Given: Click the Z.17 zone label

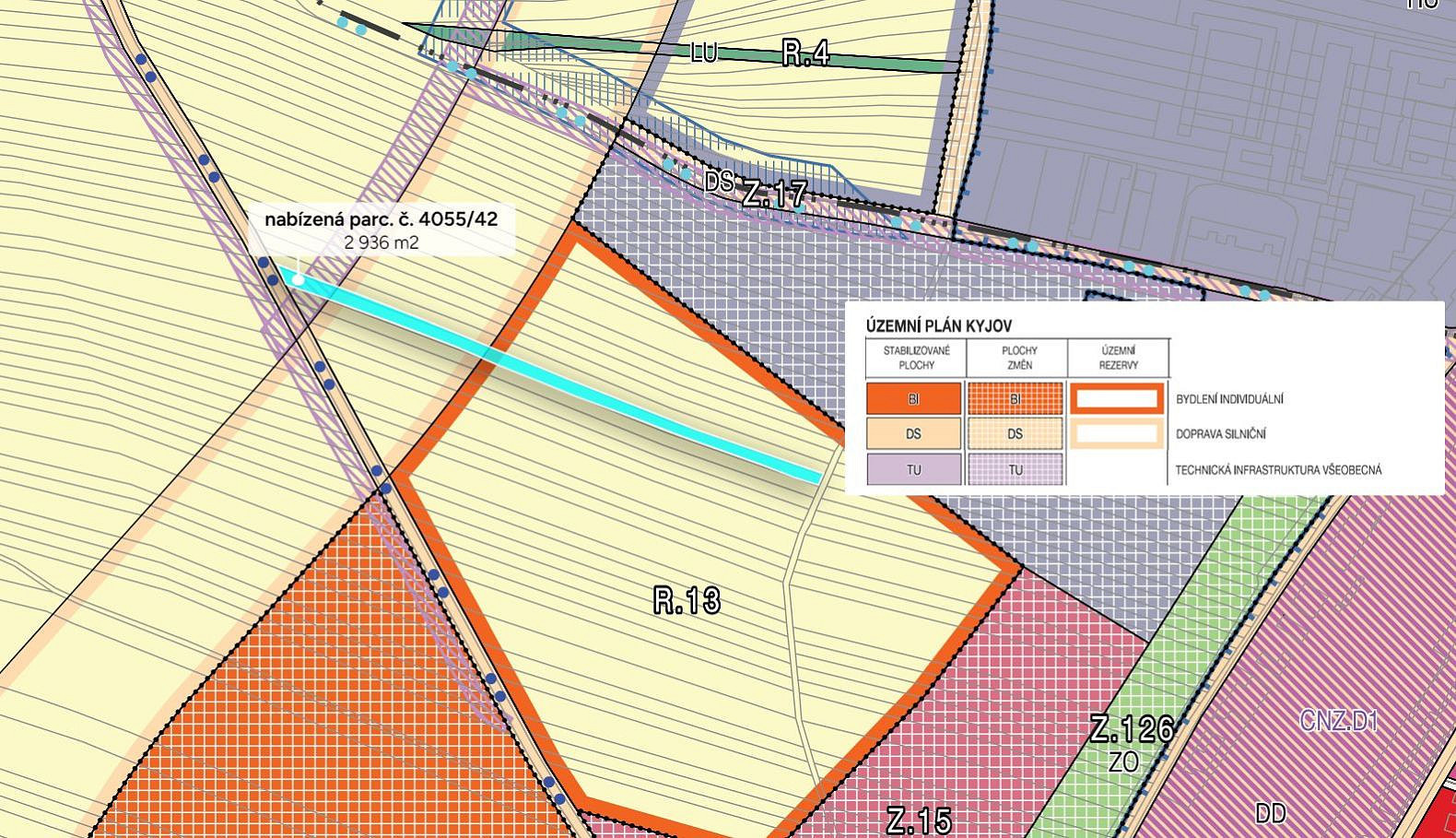Looking at the screenshot, I should coord(775,195).
